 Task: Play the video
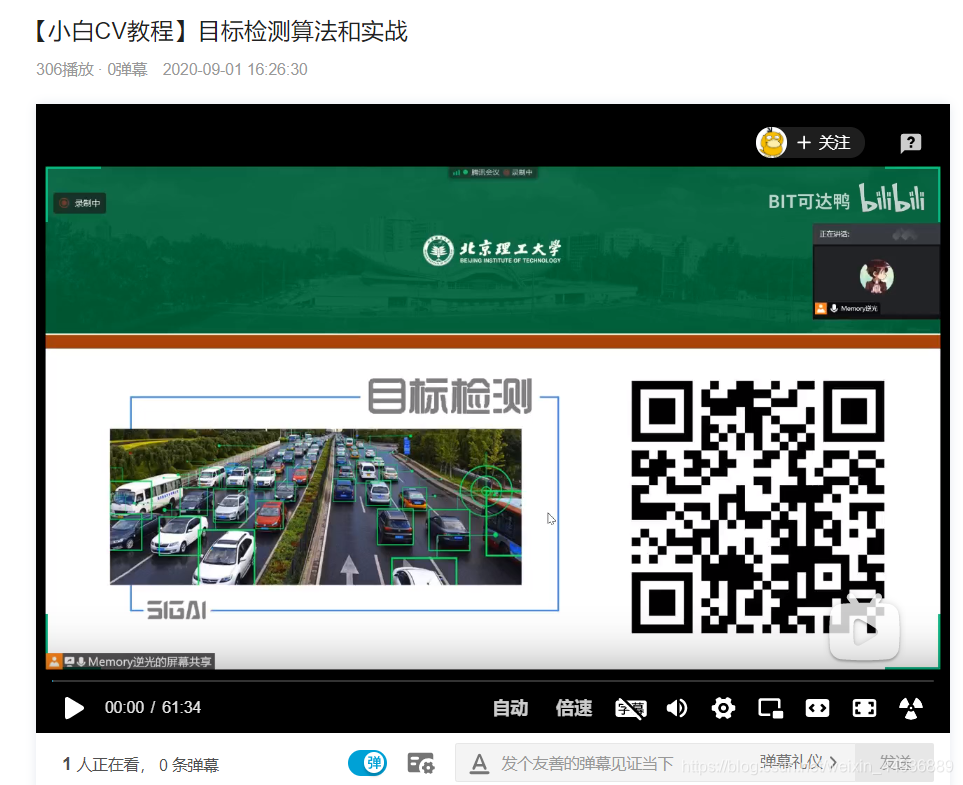click(74, 708)
